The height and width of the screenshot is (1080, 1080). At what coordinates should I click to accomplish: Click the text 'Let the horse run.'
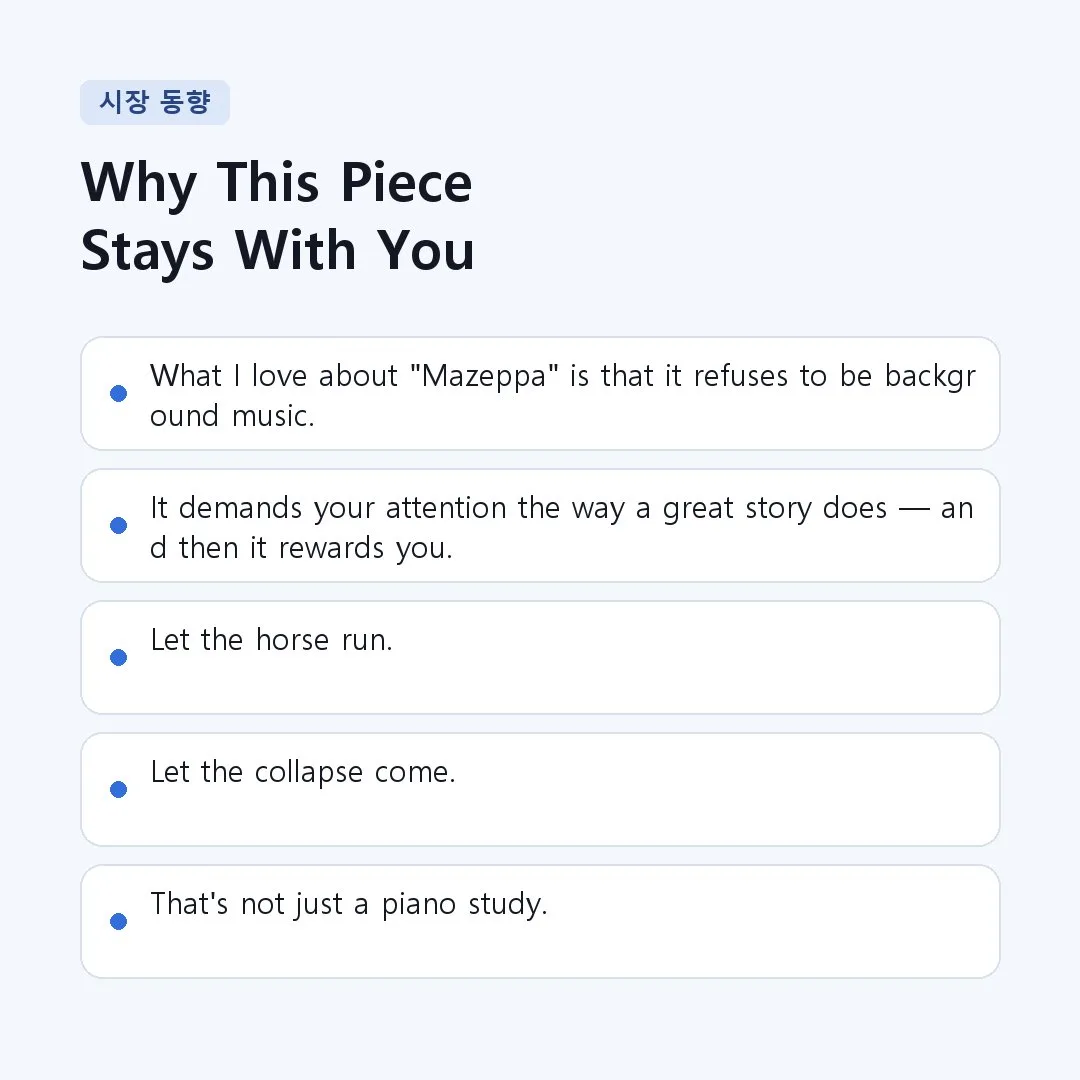[271, 640]
